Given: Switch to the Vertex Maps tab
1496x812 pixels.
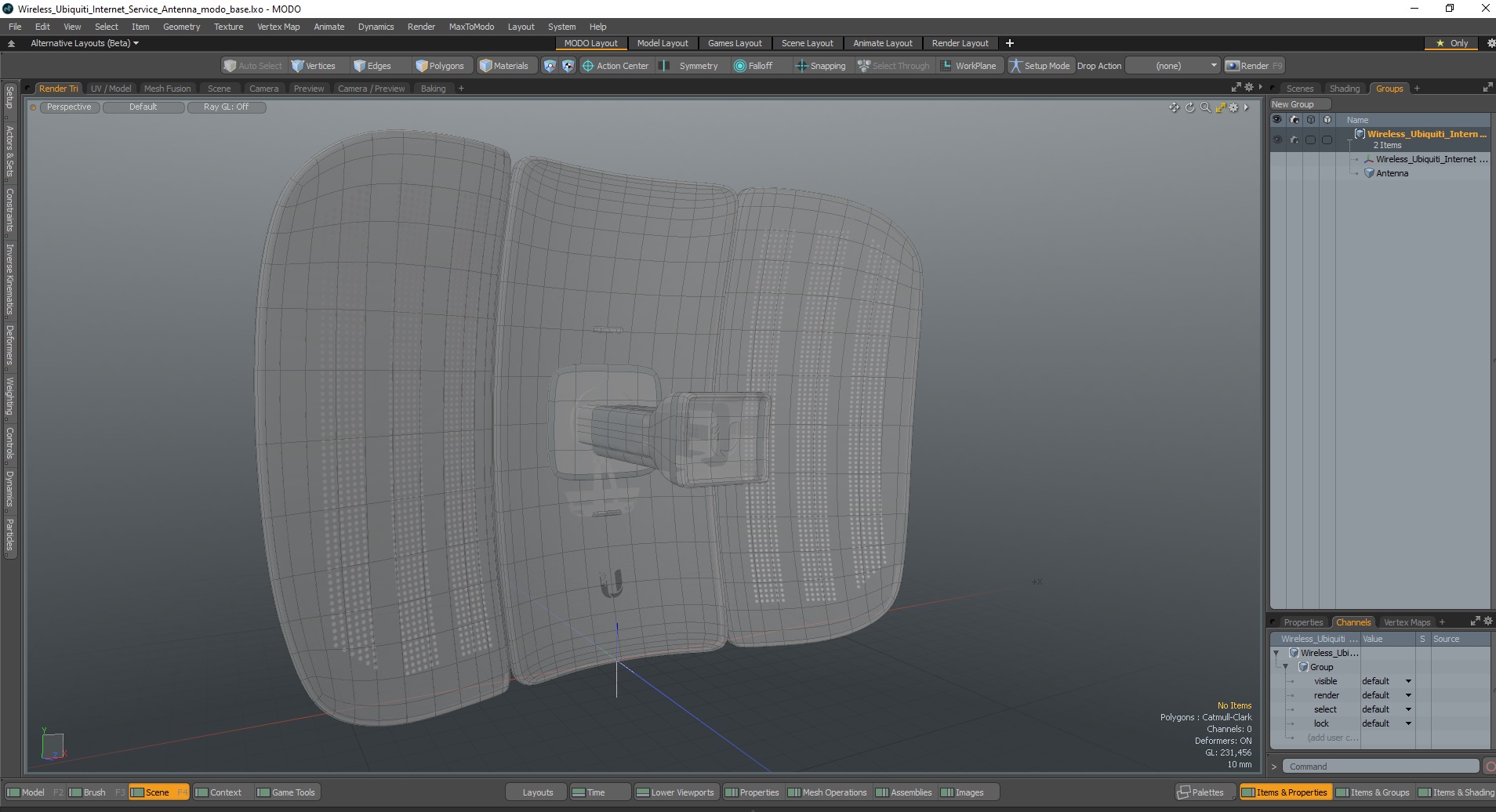Looking at the screenshot, I should [1407, 622].
